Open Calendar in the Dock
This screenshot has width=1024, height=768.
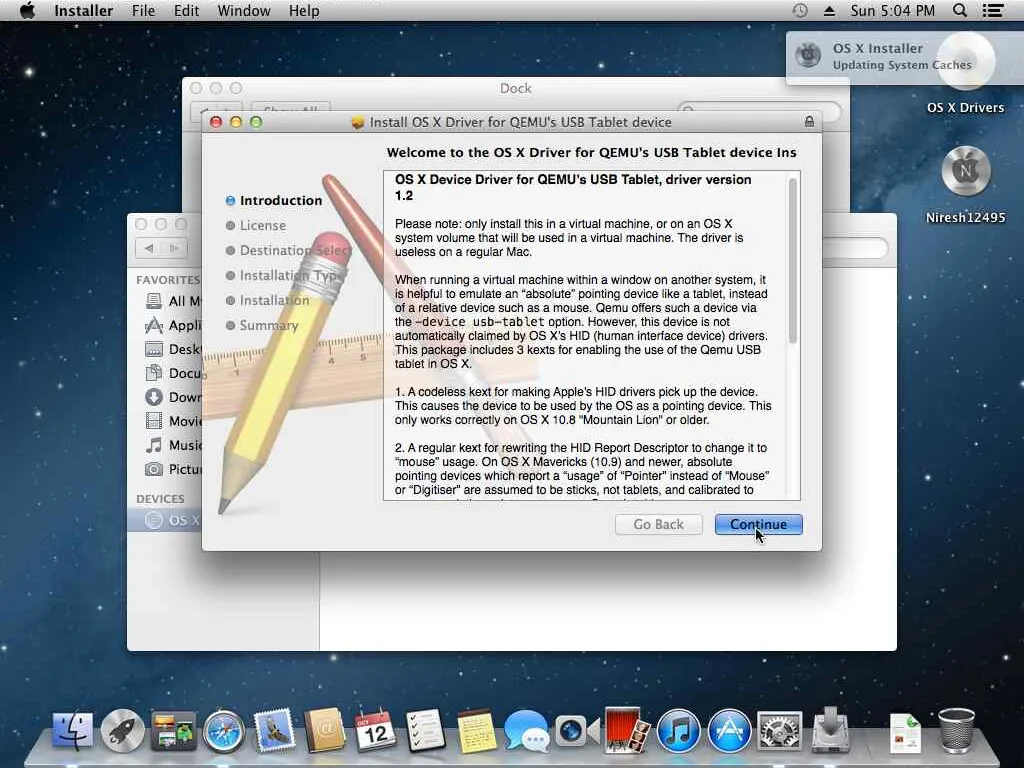375,729
